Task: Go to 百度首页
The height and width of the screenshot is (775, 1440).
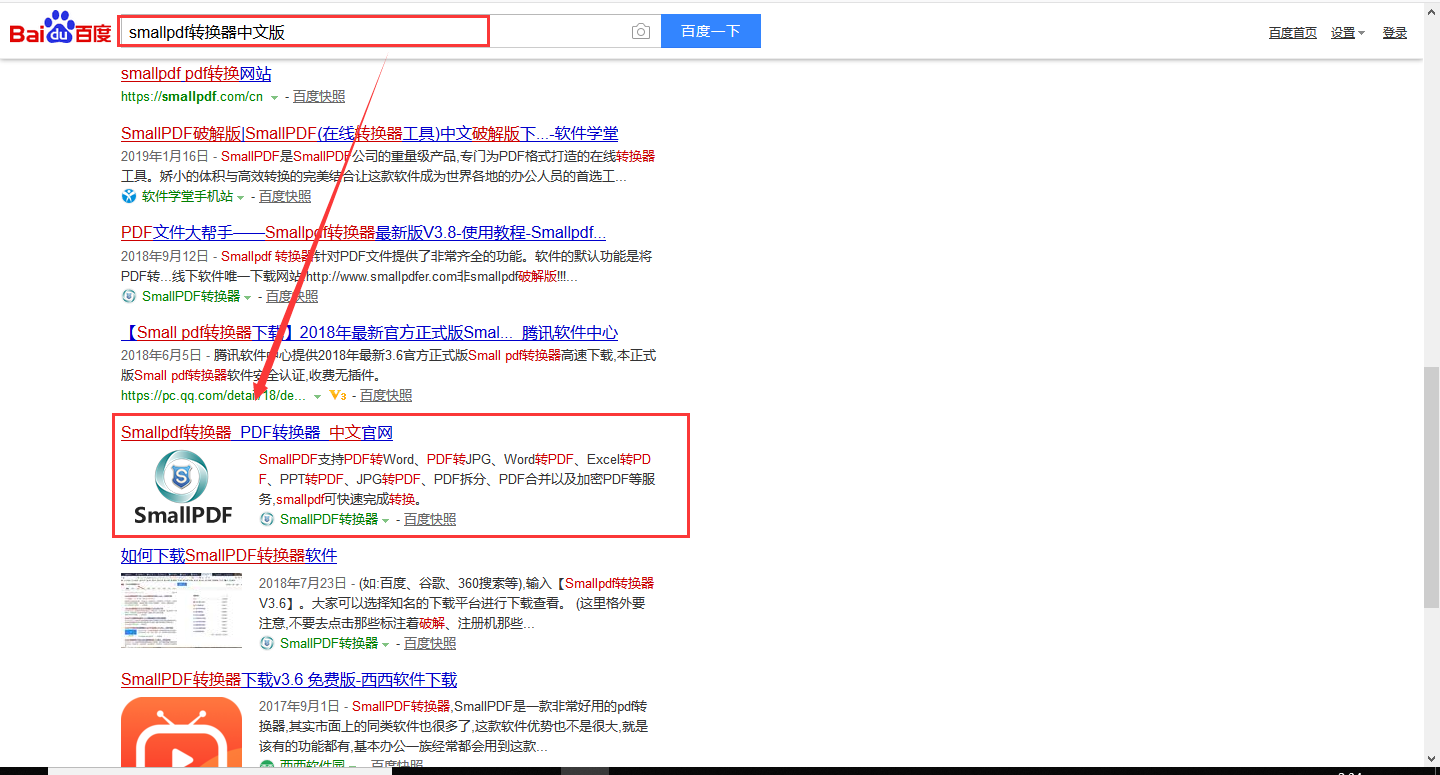Action: 1293,33
